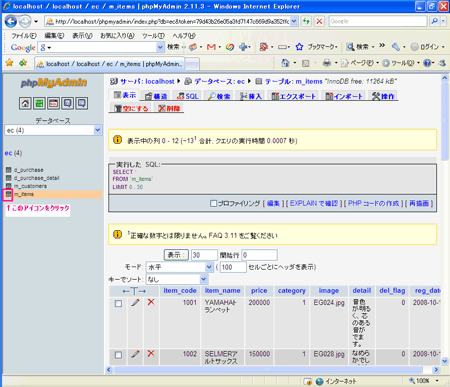The width and height of the screenshot is (450, 387).
Task: Click the browse icon next to m_items table
Action: (8, 194)
